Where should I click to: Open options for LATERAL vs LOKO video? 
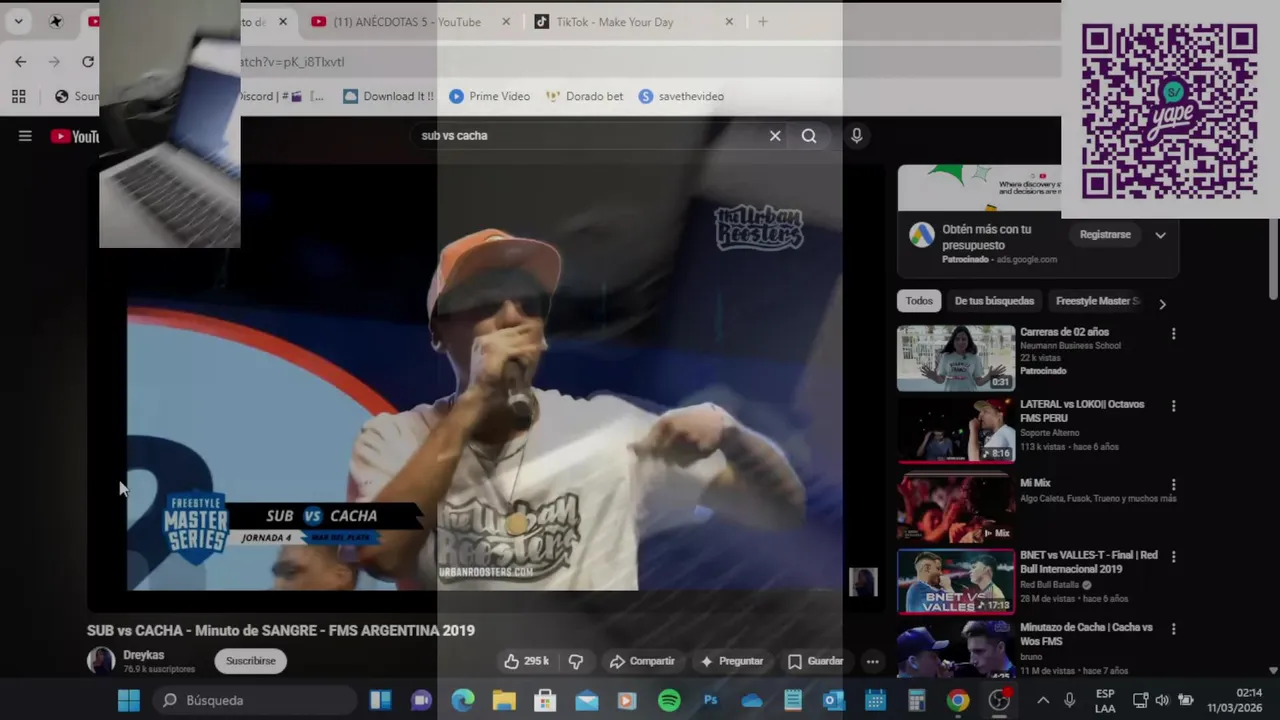tap(1173, 406)
